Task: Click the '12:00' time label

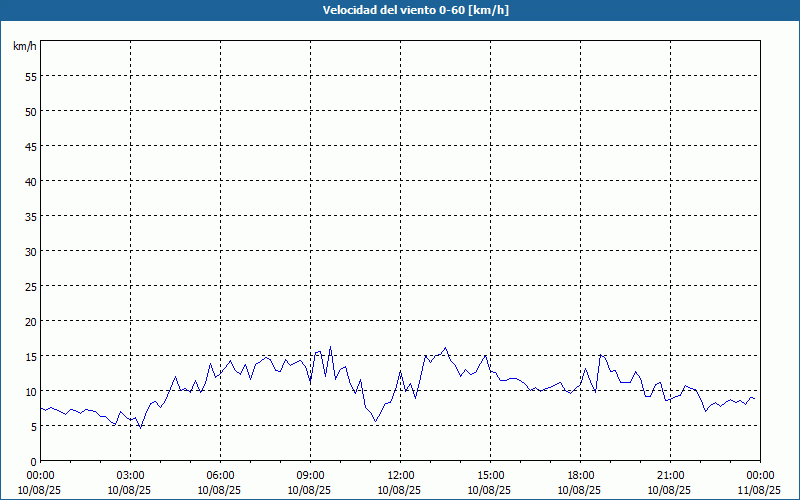Action: (401, 476)
